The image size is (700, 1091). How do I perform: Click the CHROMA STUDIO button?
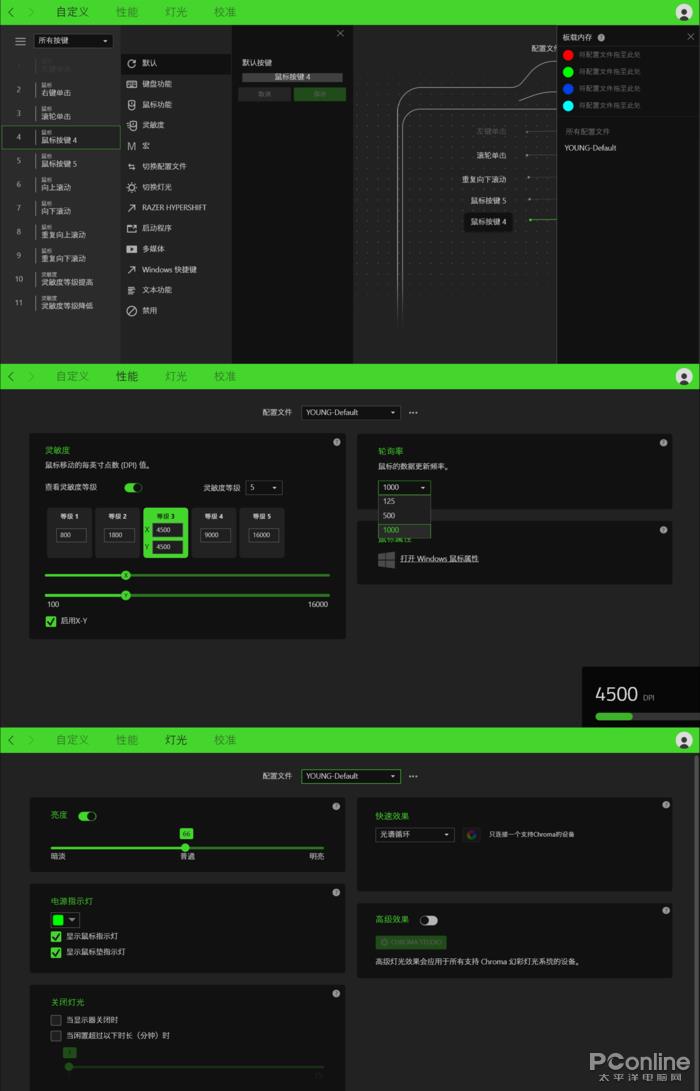411,942
